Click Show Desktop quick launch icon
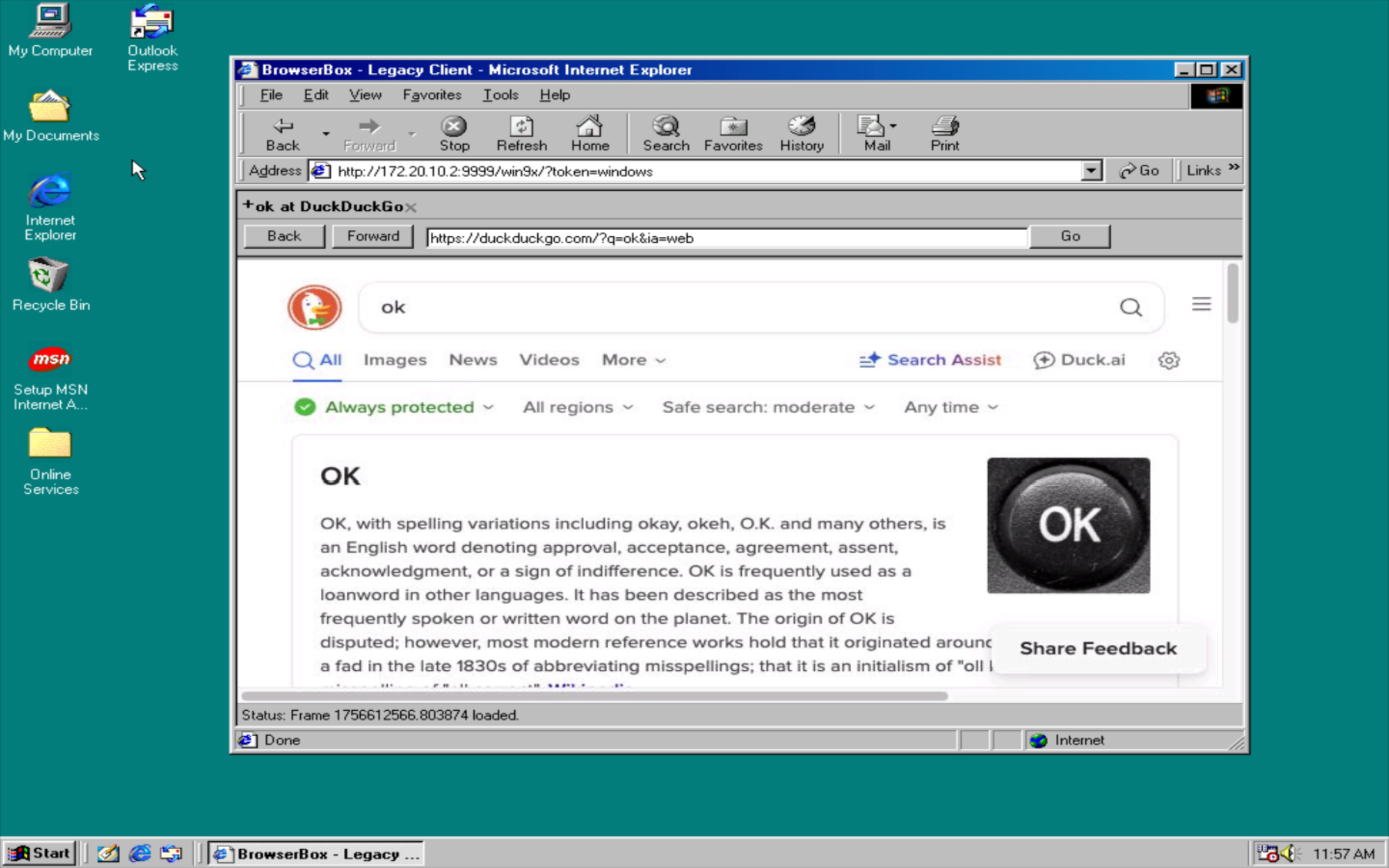The width and height of the screenshot is (1389, 868). click(x=108, y=853)
